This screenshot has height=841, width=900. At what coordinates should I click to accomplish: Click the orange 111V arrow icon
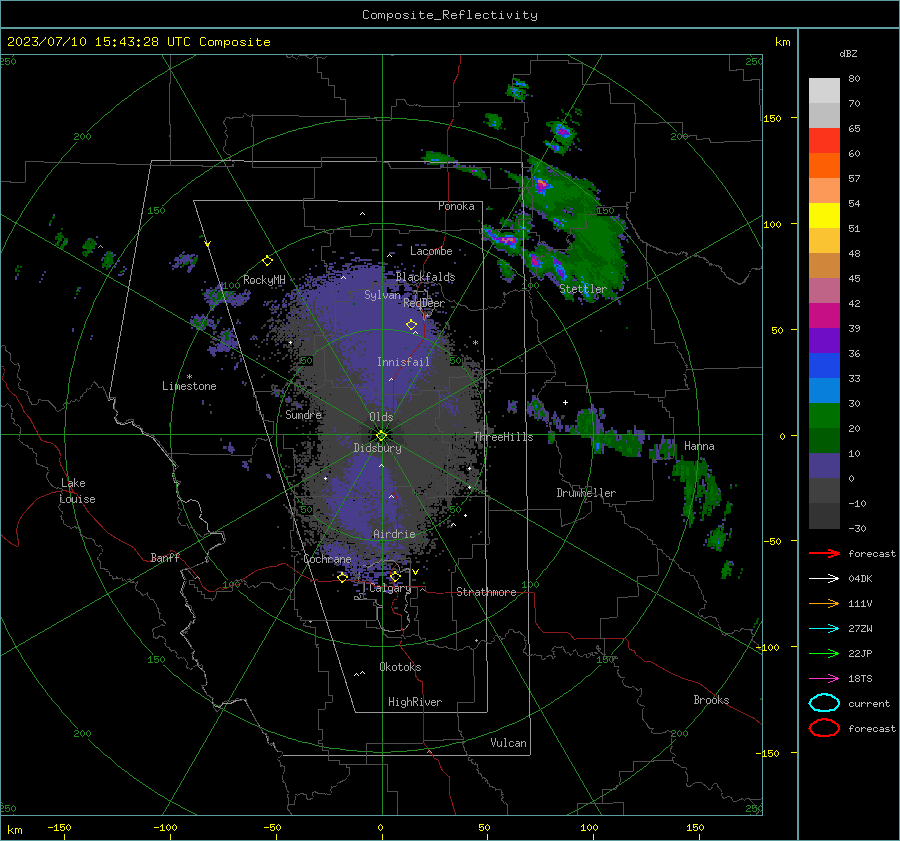[x=824, y=603]
